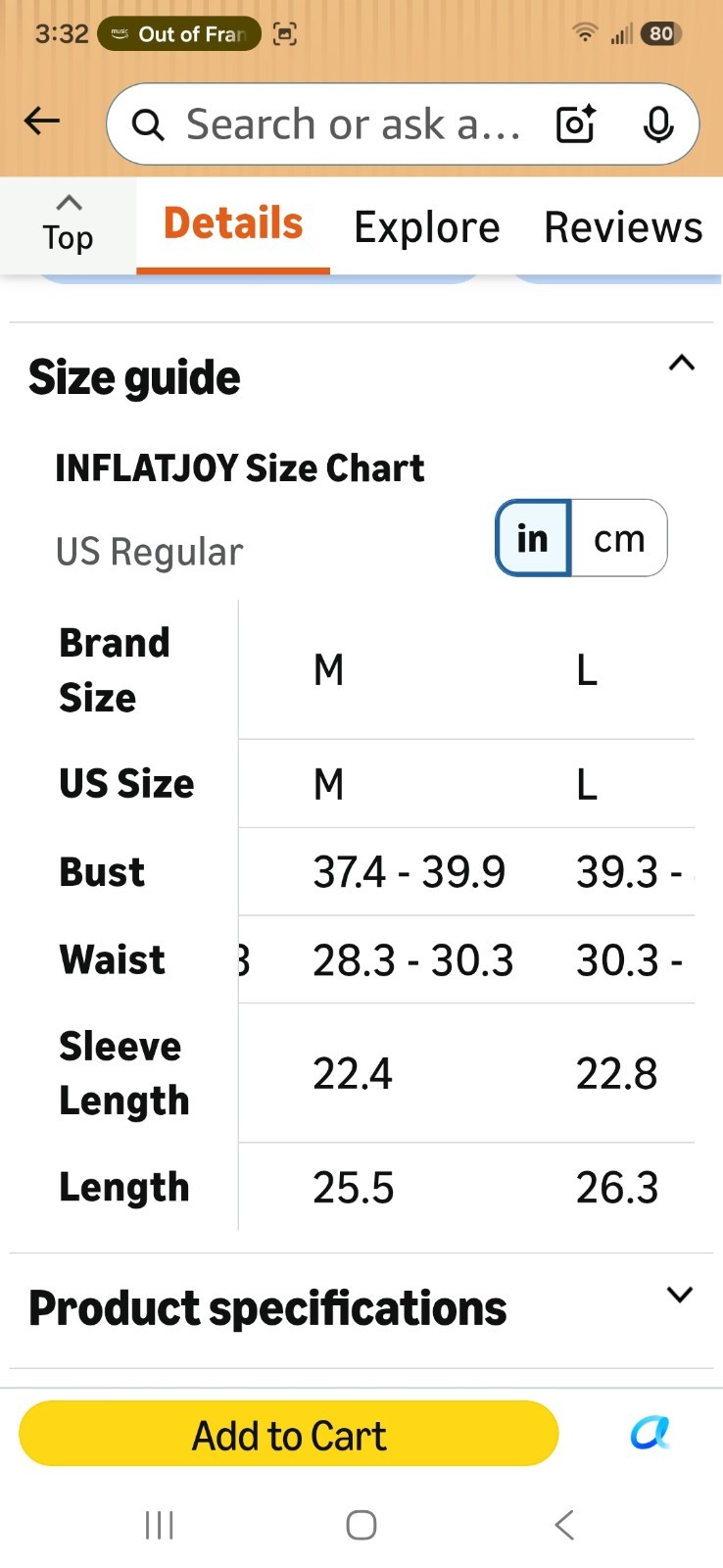The image size is (723, 1568).
Task: Switch to the Explore tab
Action: pos(427,227)
